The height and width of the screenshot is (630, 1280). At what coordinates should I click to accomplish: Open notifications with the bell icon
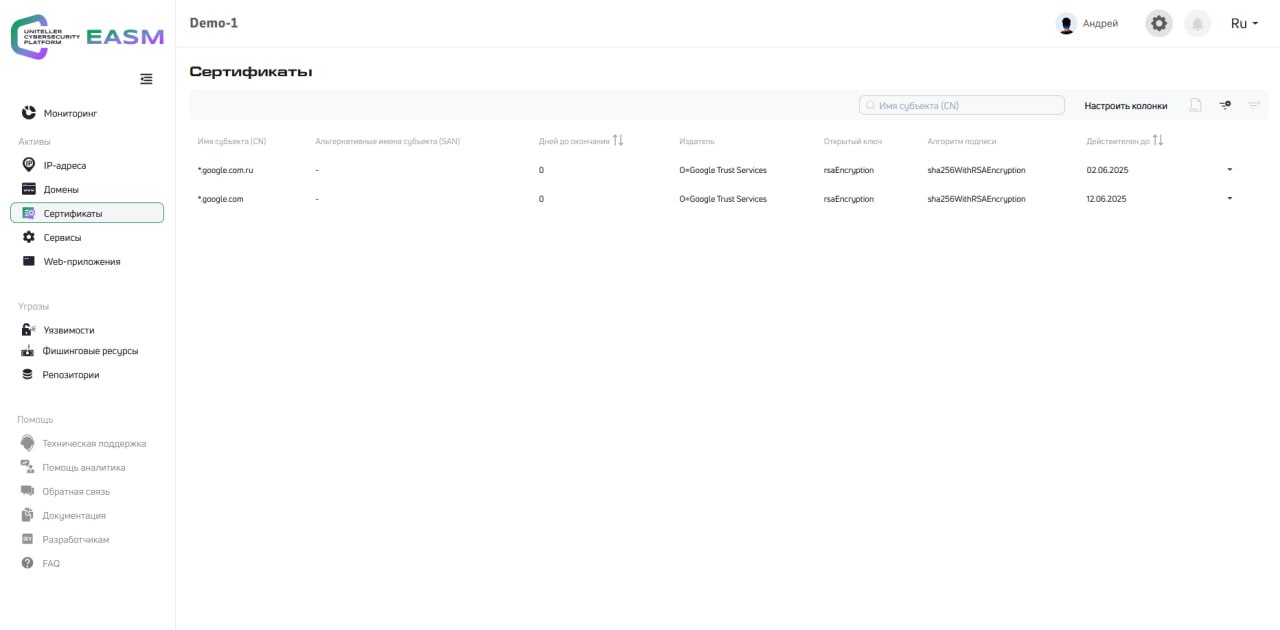pos(1197,23)
